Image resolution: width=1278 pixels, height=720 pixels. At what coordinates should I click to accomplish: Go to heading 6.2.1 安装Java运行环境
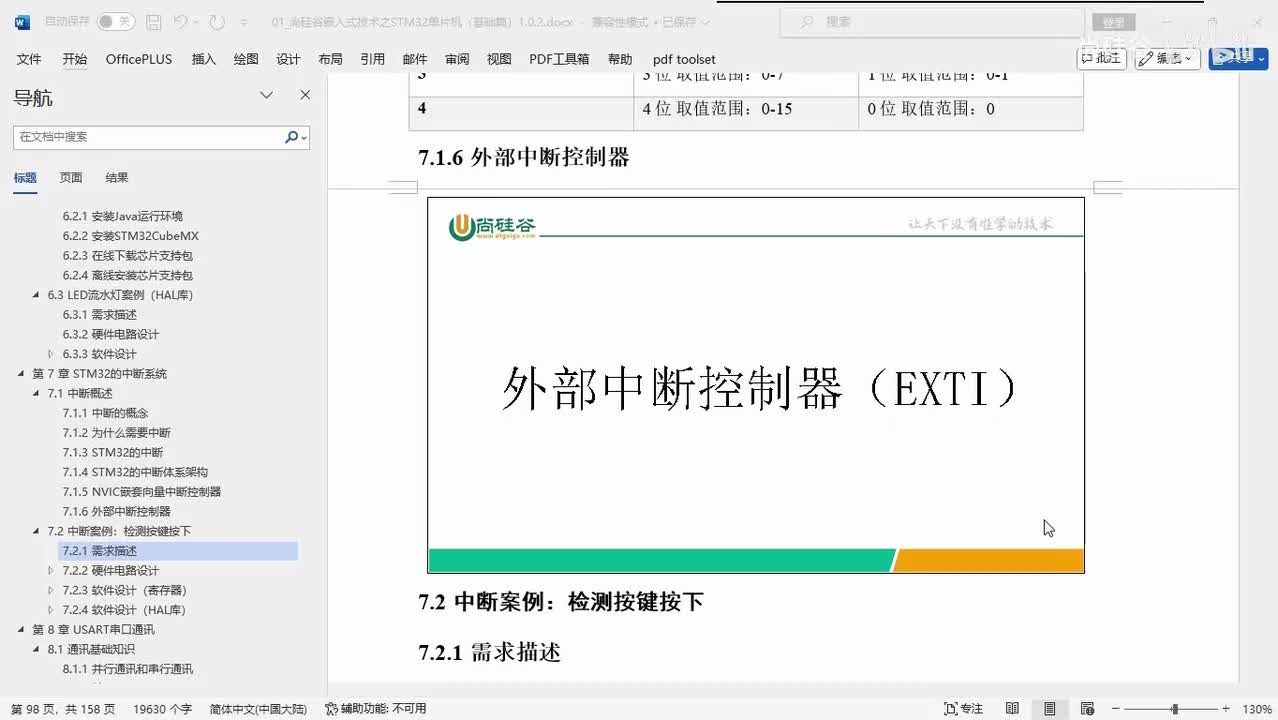(x=123, y=216)
